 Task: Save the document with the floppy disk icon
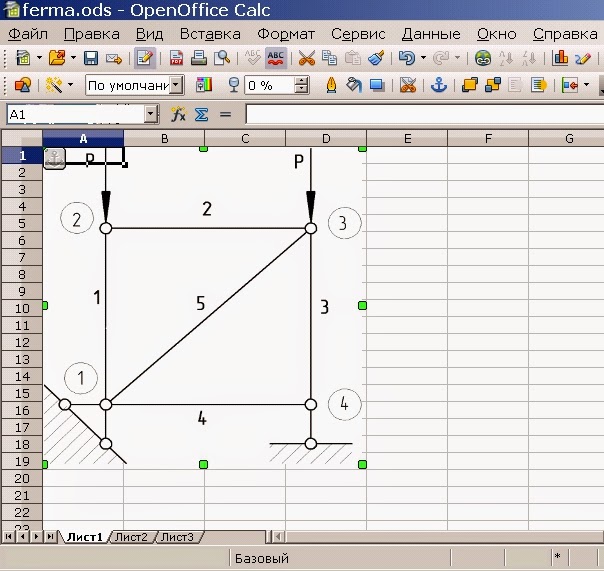[x=91, y=59]
